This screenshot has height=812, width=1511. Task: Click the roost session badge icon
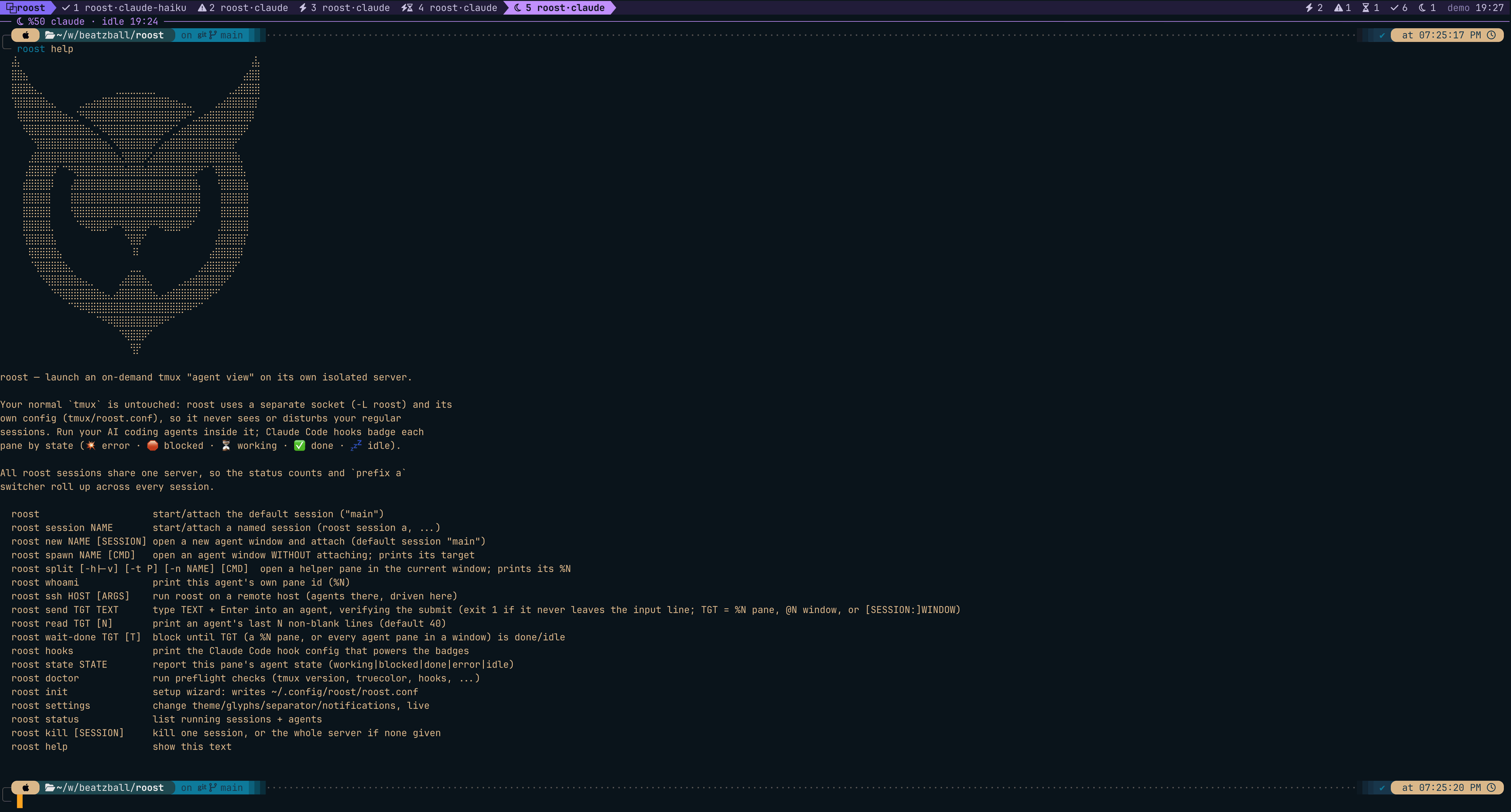[x=11, y=8]
